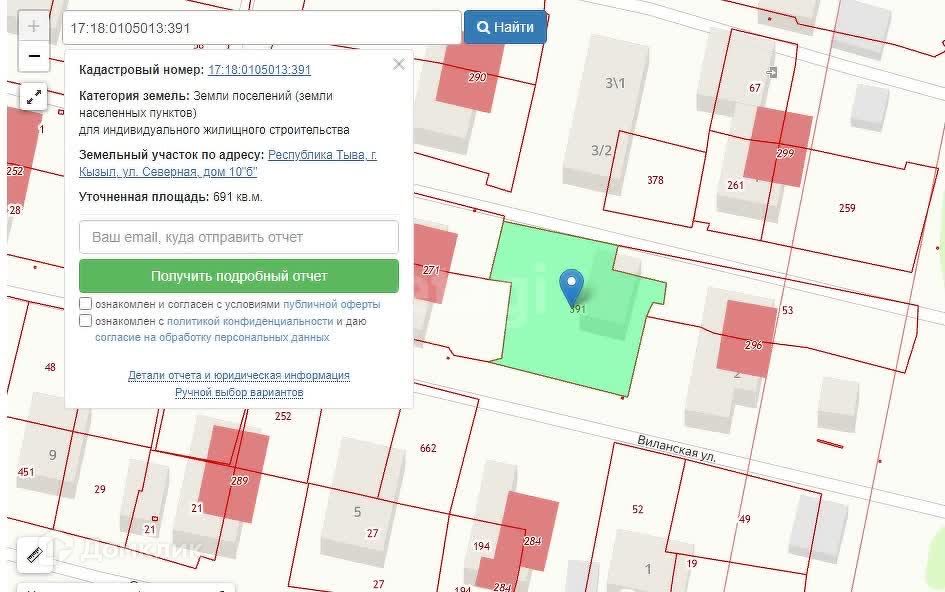Click the blue location marker pin
Viewport: 945px width, 592px height.
tap(571, 287)
